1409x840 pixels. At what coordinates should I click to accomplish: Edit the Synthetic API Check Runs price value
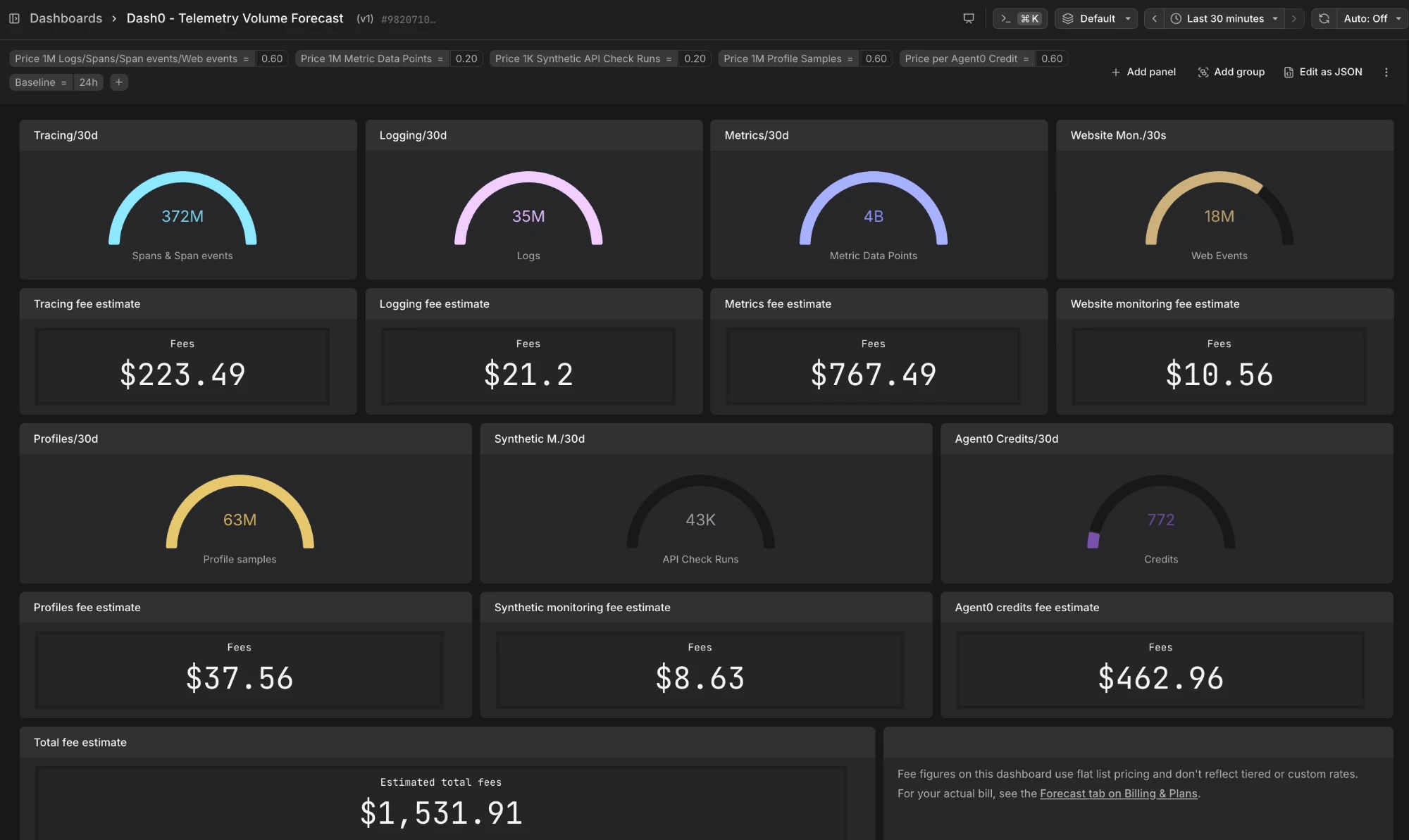[695, 58]
